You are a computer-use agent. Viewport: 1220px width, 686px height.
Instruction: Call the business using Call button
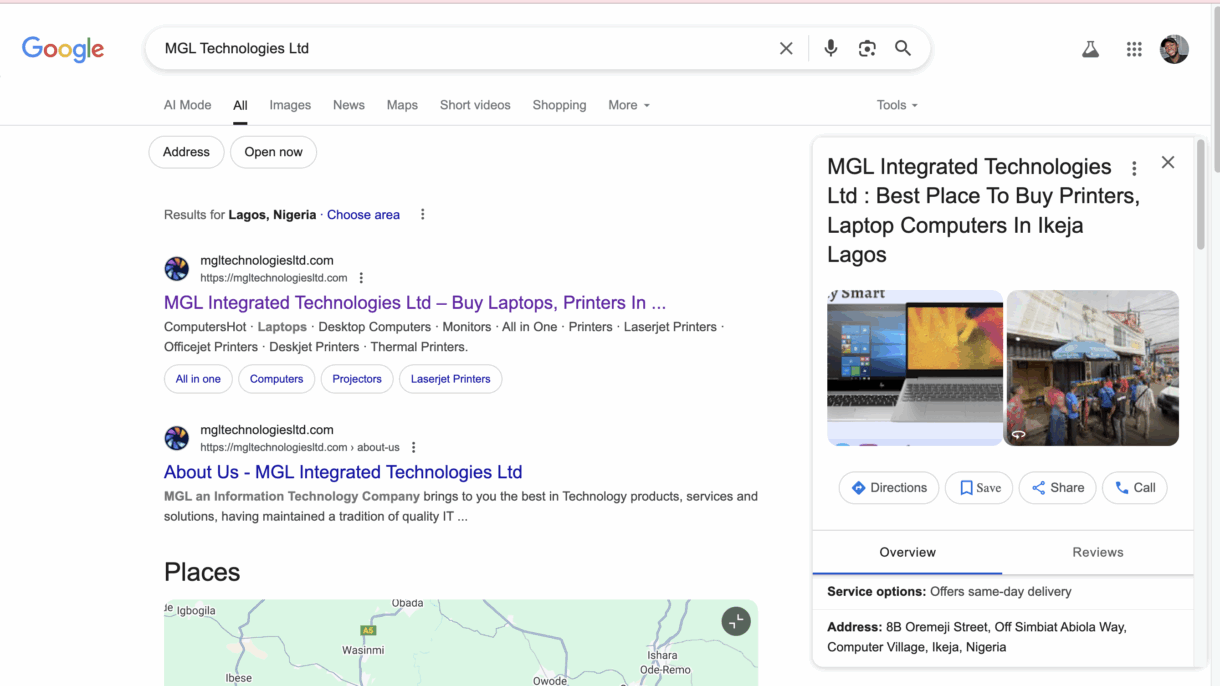pyautogui.click(x=1135, y=488)
